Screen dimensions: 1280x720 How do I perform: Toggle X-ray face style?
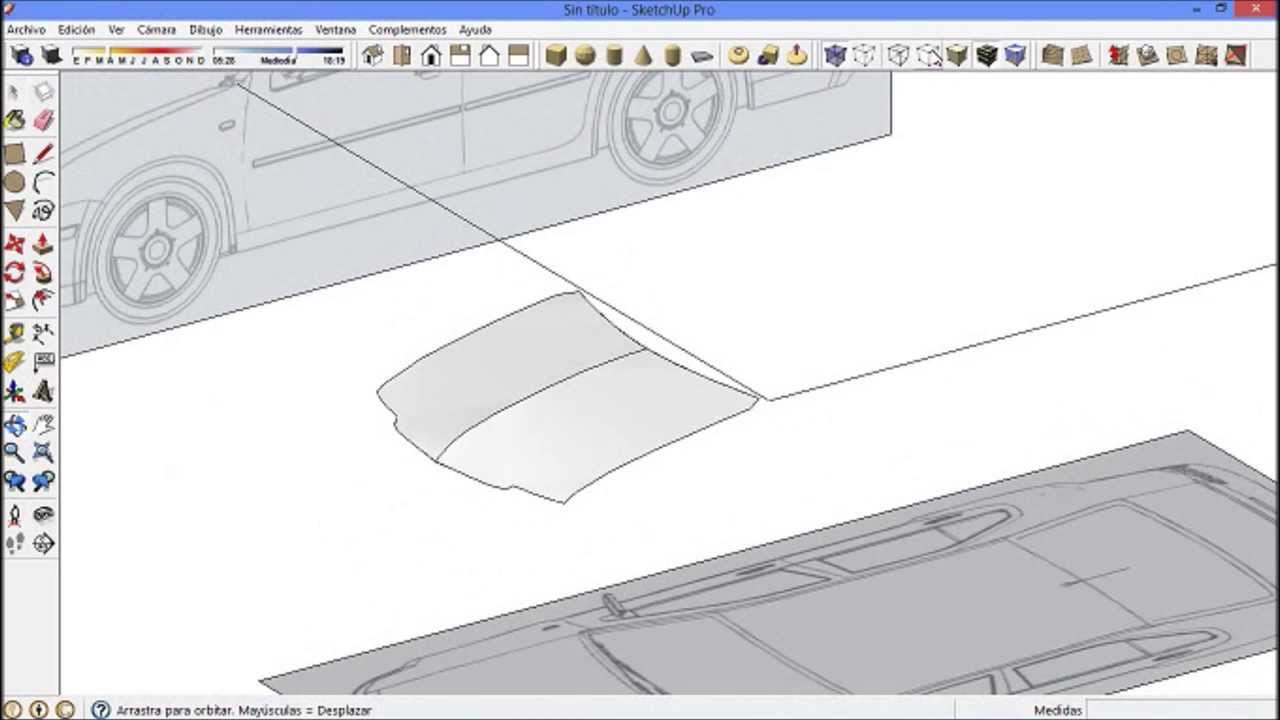835,56
